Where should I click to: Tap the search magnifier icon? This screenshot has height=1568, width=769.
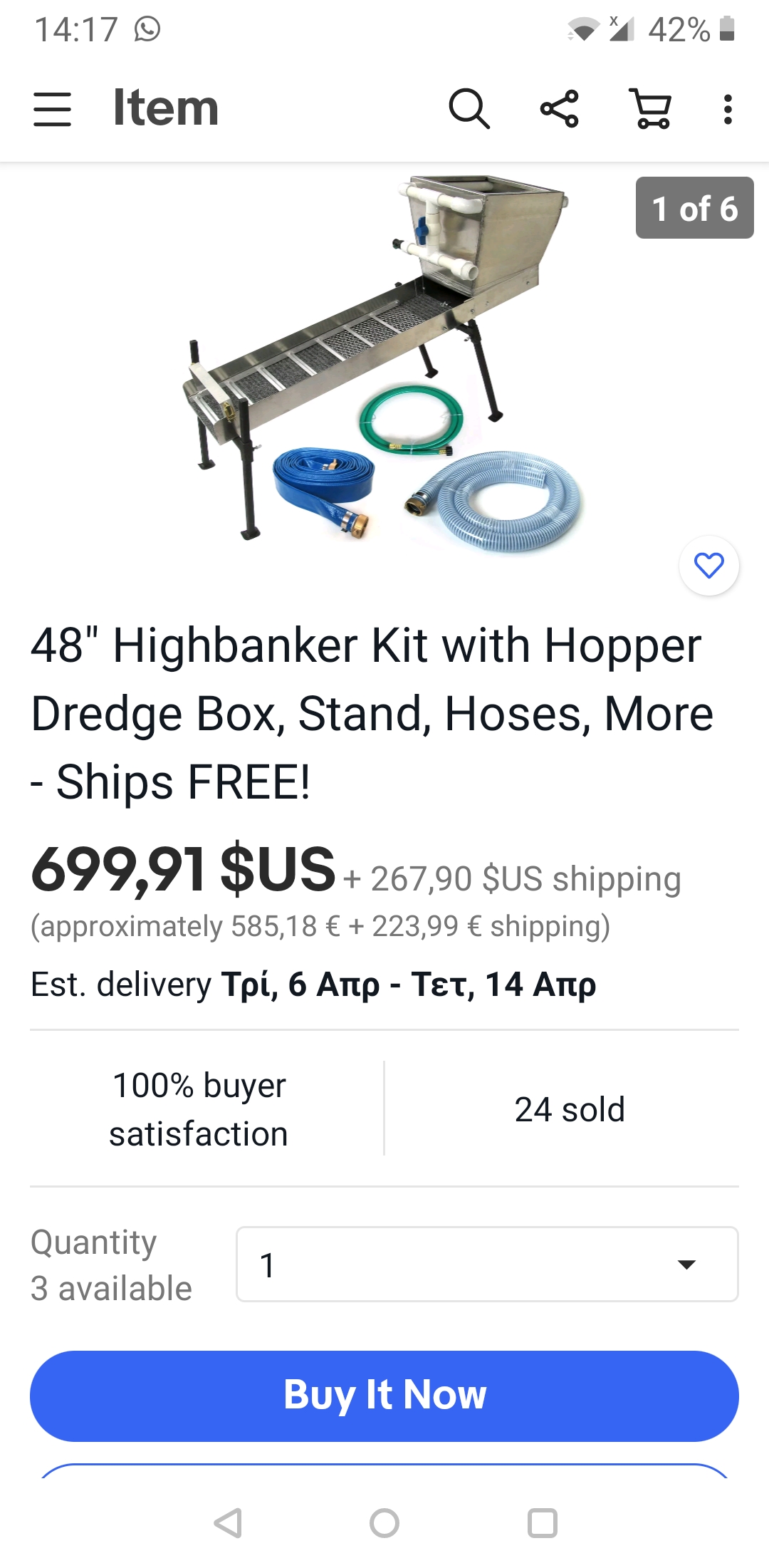(x=469, y=109)
